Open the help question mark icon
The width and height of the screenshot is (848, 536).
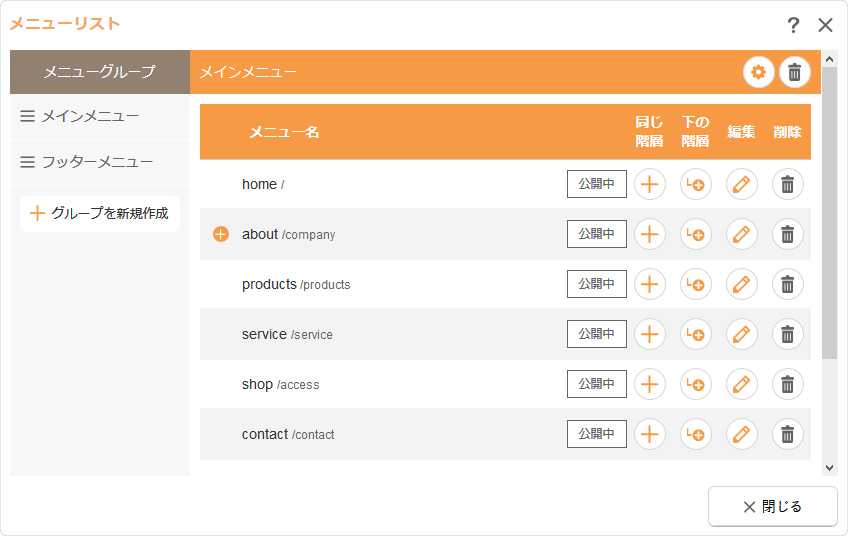click(x=793, y=25)
